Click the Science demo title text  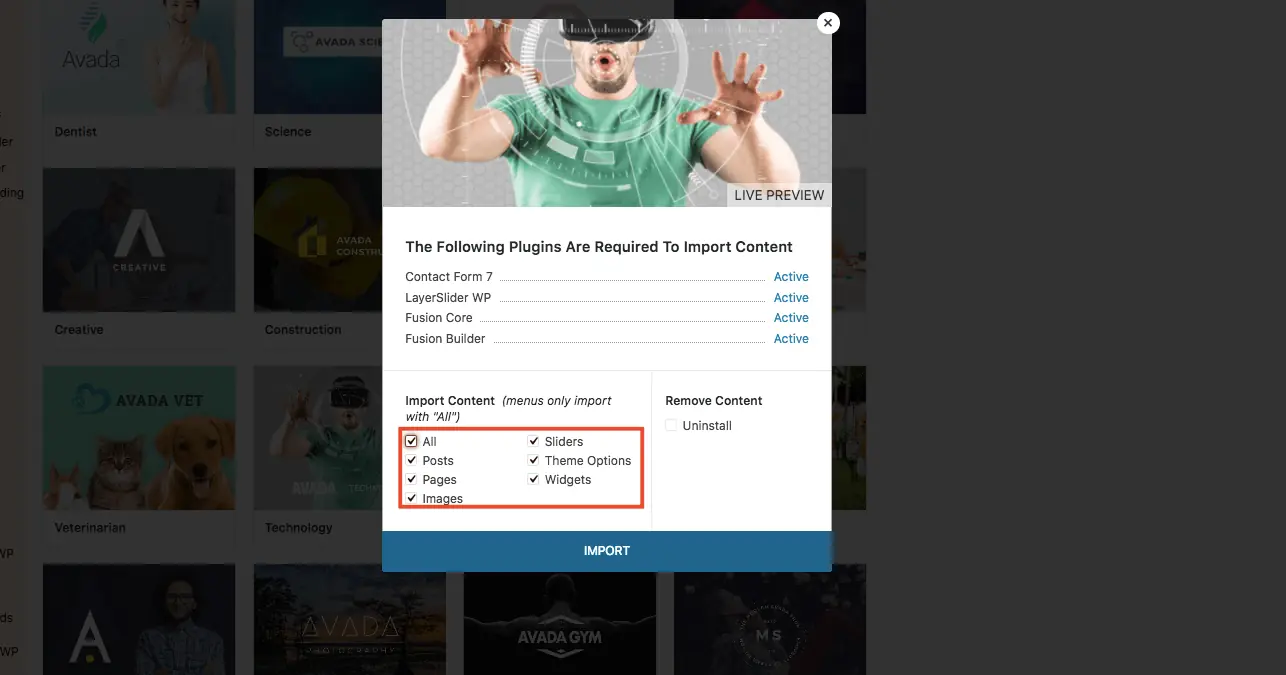(288, 132)
